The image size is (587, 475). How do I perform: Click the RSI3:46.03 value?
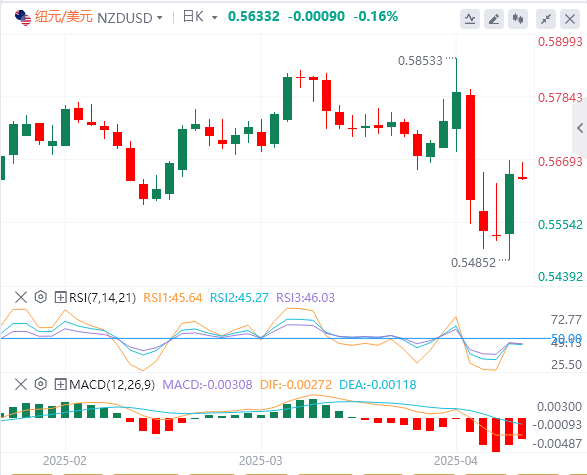point(305,298)
